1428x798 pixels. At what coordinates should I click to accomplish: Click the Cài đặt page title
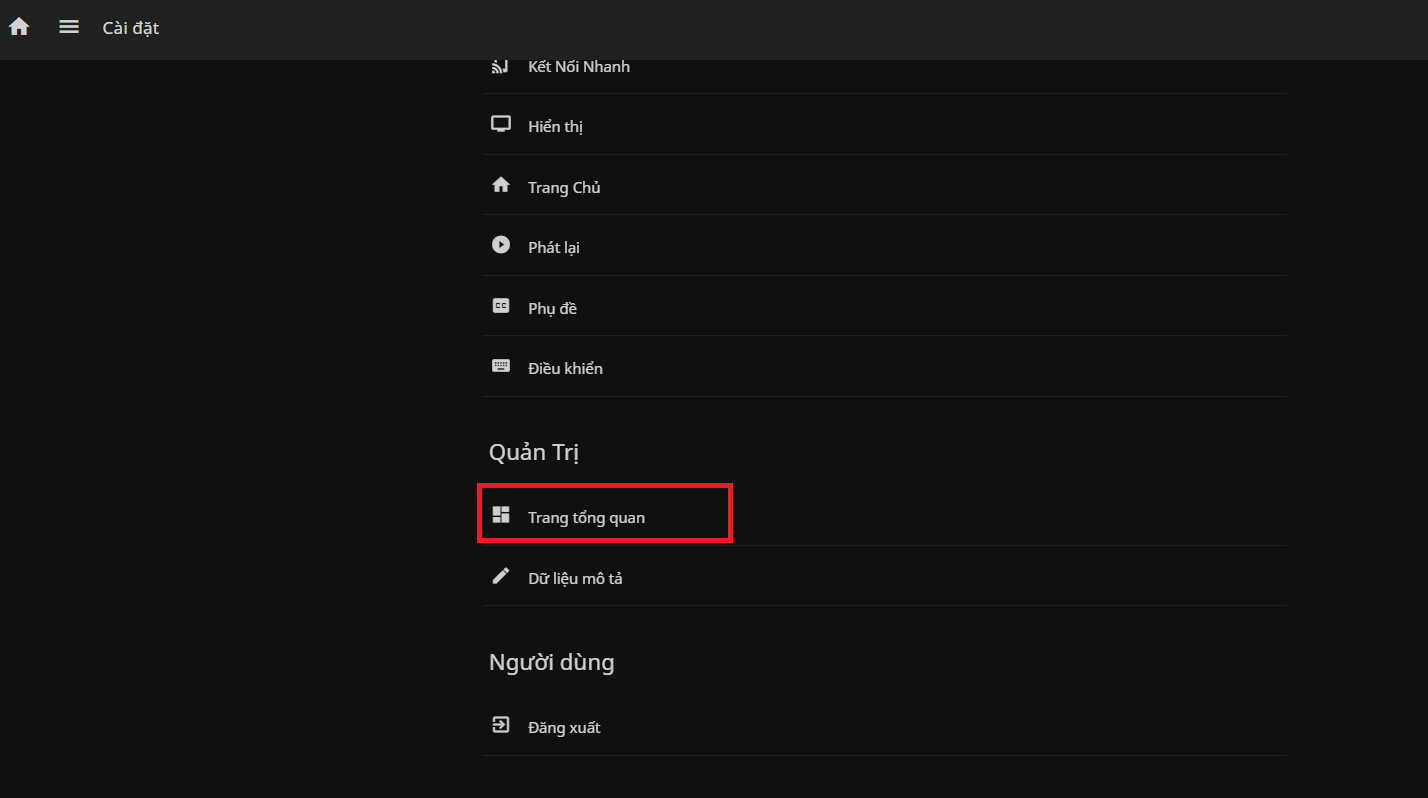pos(131,28)
